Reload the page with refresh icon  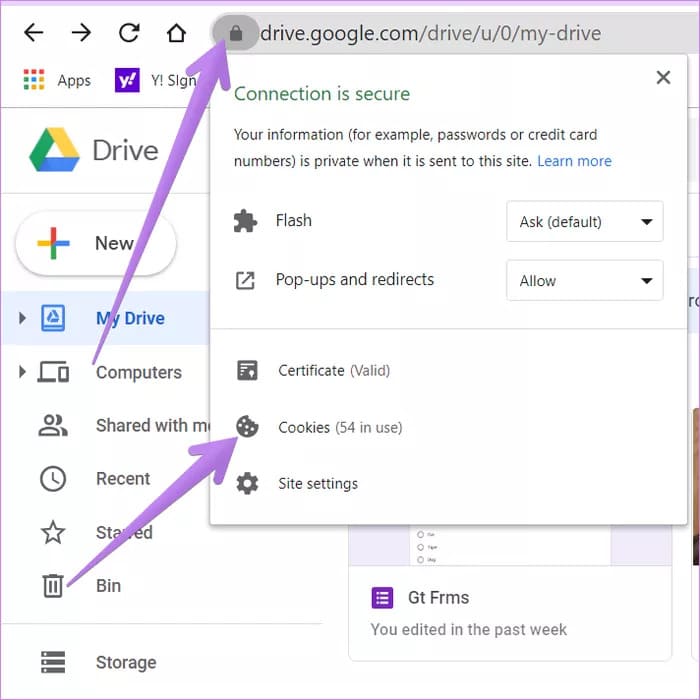tap(129, 33)
